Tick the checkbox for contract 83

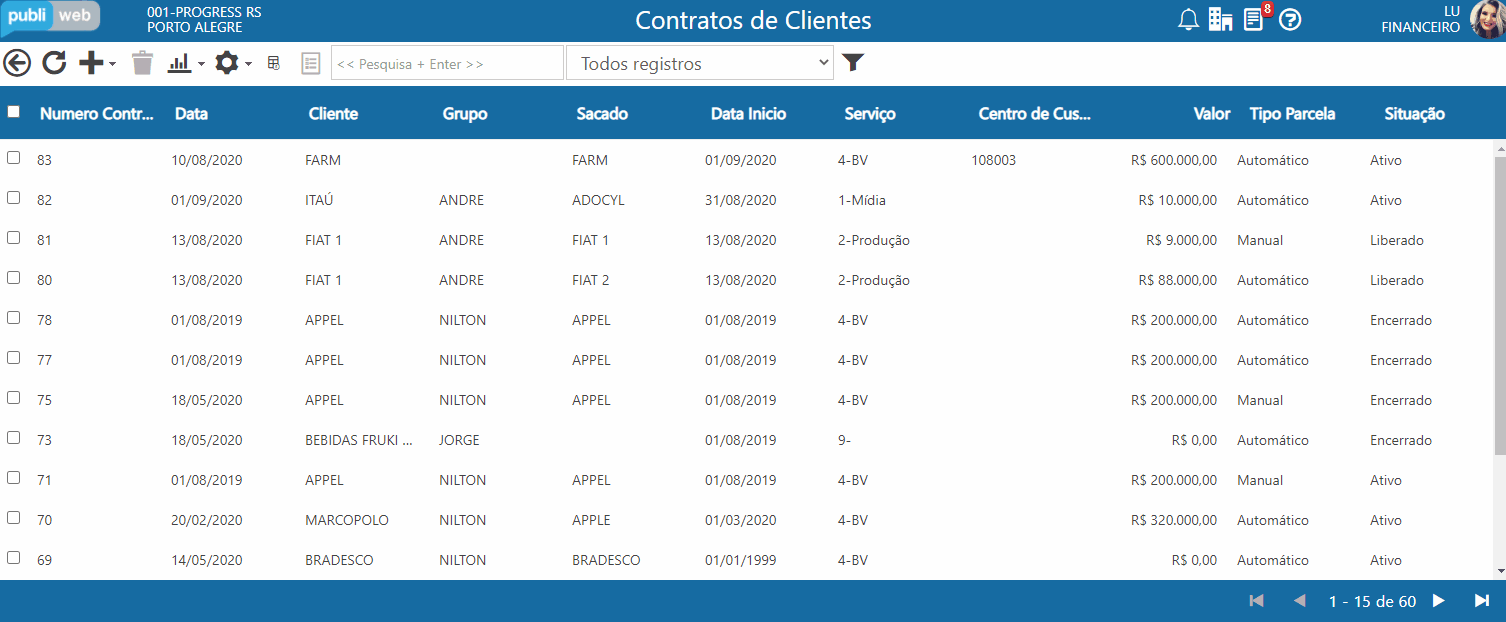tap(13, 158)
